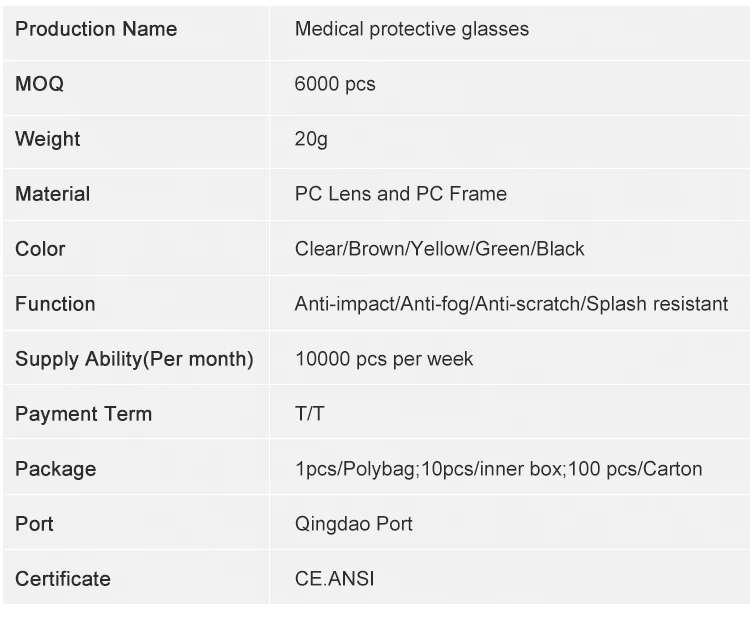Image resolution: width=750 pixels, height=619 pixels.
Task: Select the "1pcs/Polybag" packaging details text
Action: click(498, 469)
